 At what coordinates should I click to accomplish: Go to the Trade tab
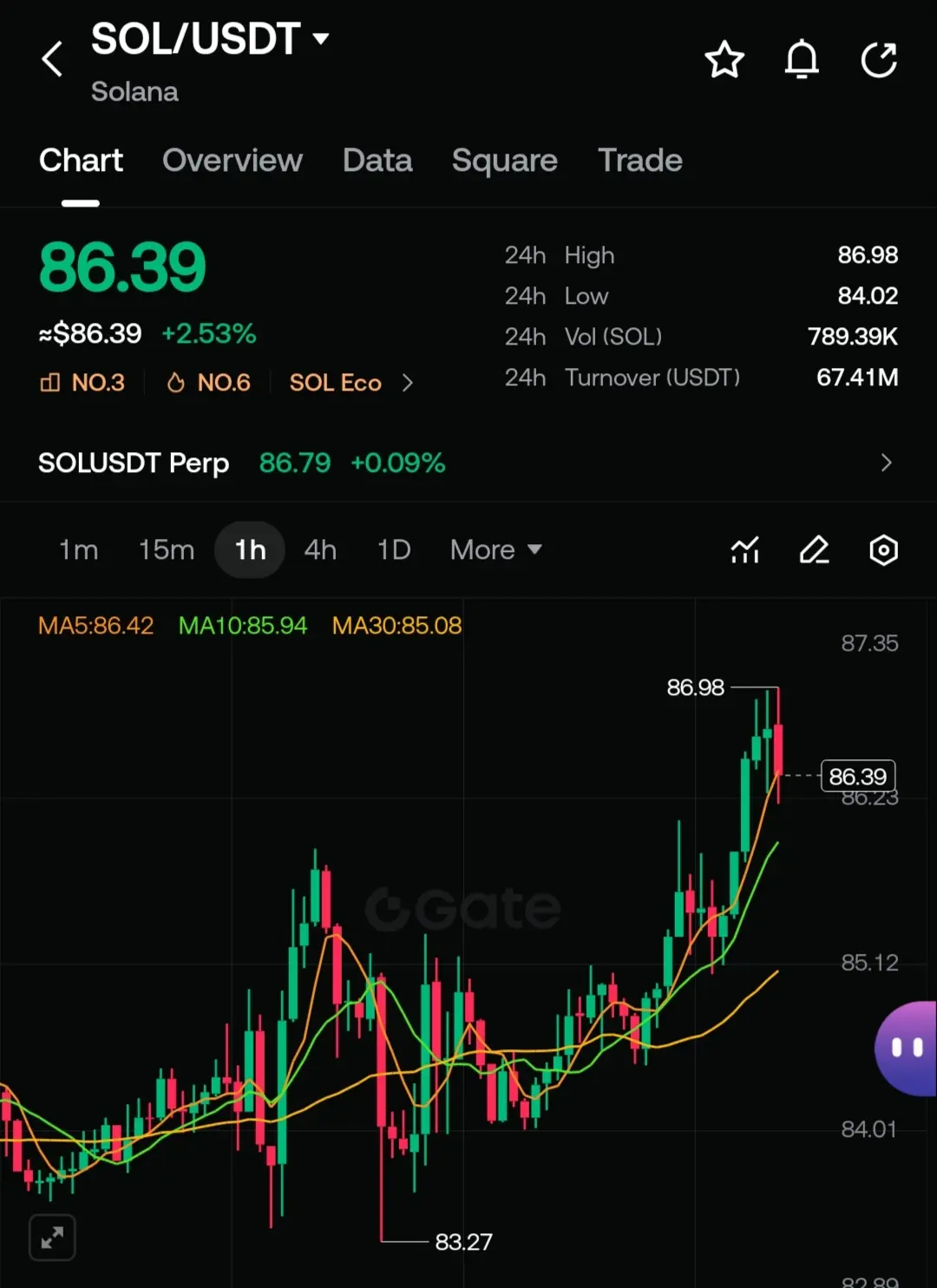[x=640, y=161]
